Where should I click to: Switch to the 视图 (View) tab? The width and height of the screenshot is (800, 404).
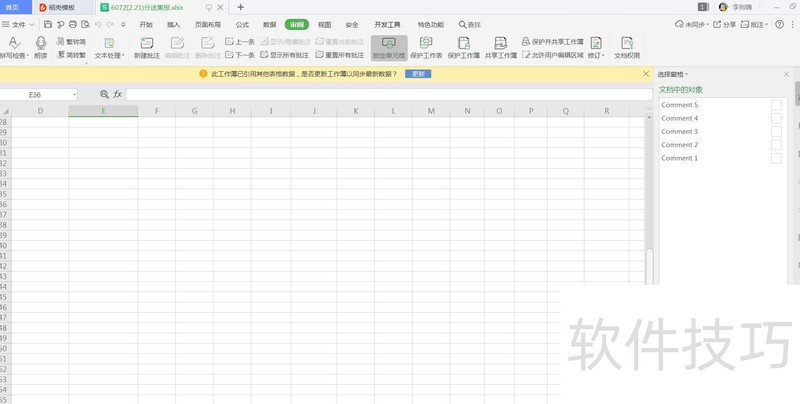pos(324,24)
